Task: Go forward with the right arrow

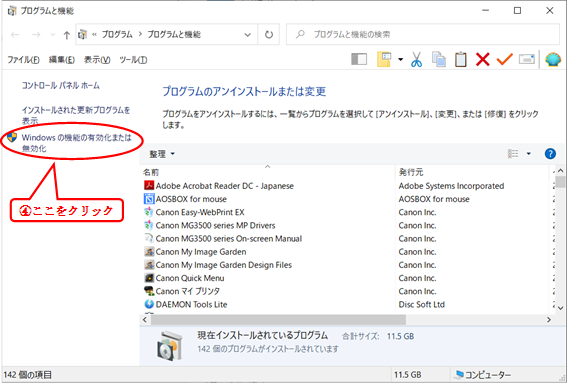Action: [36, 35]
